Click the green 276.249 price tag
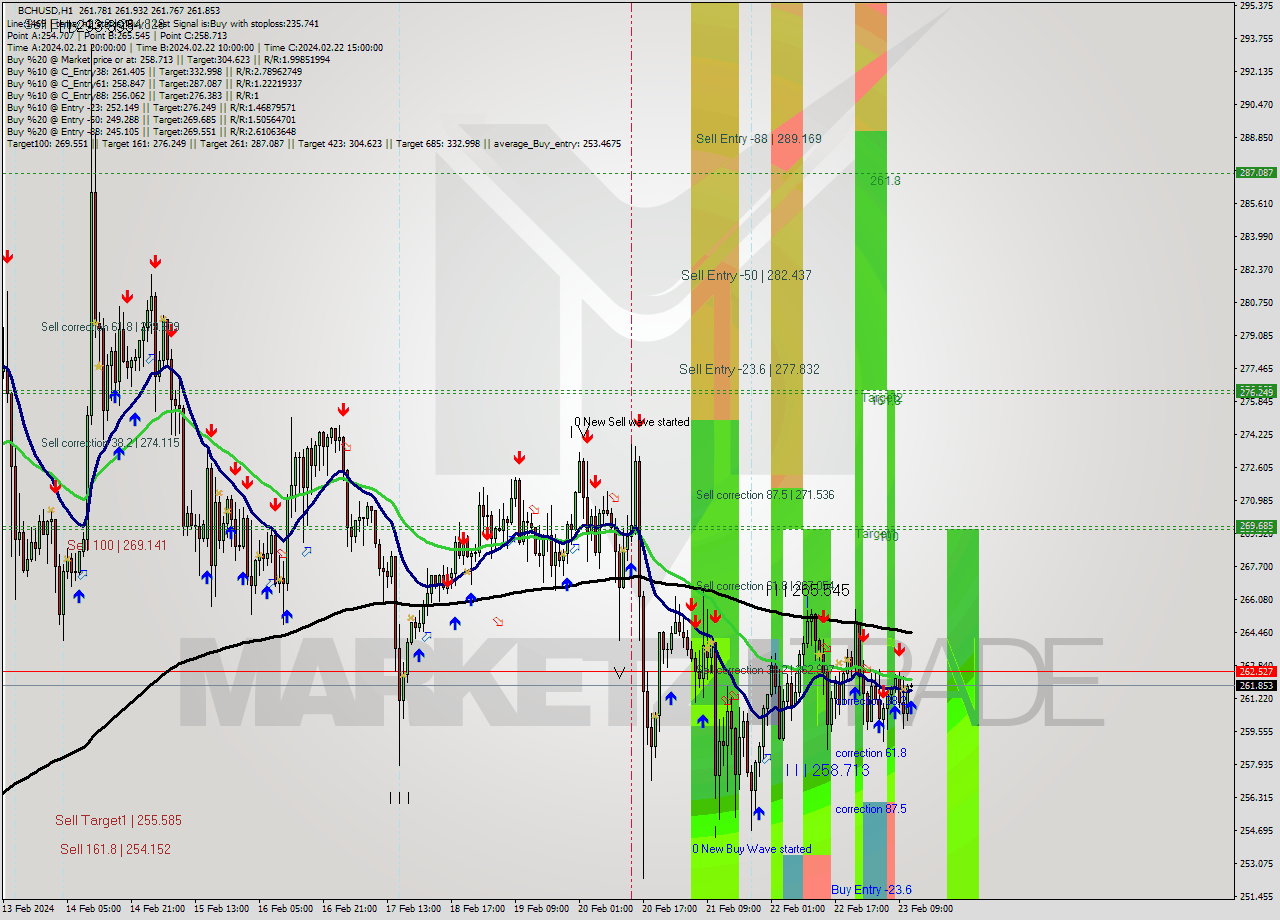Viewport: 1280px width, 920px height. (1256, 391)
